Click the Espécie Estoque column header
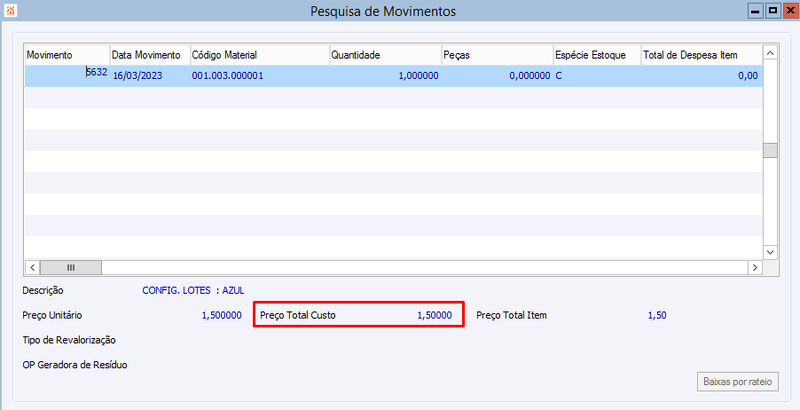The width and height of the screenshot is (800, 410). pyautogui.click(x=597, y=55)
